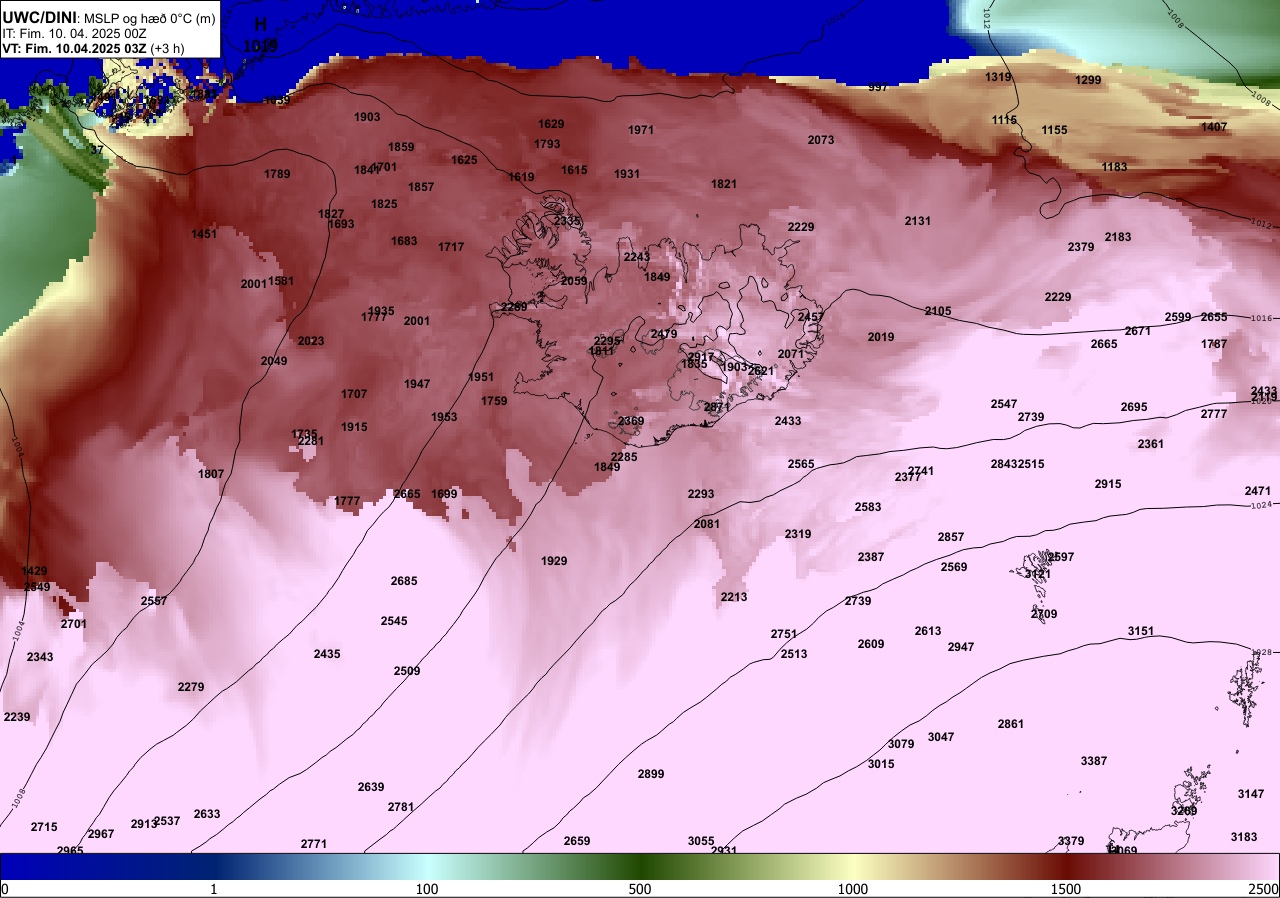Click the height value 2695

click(1134, 407)
